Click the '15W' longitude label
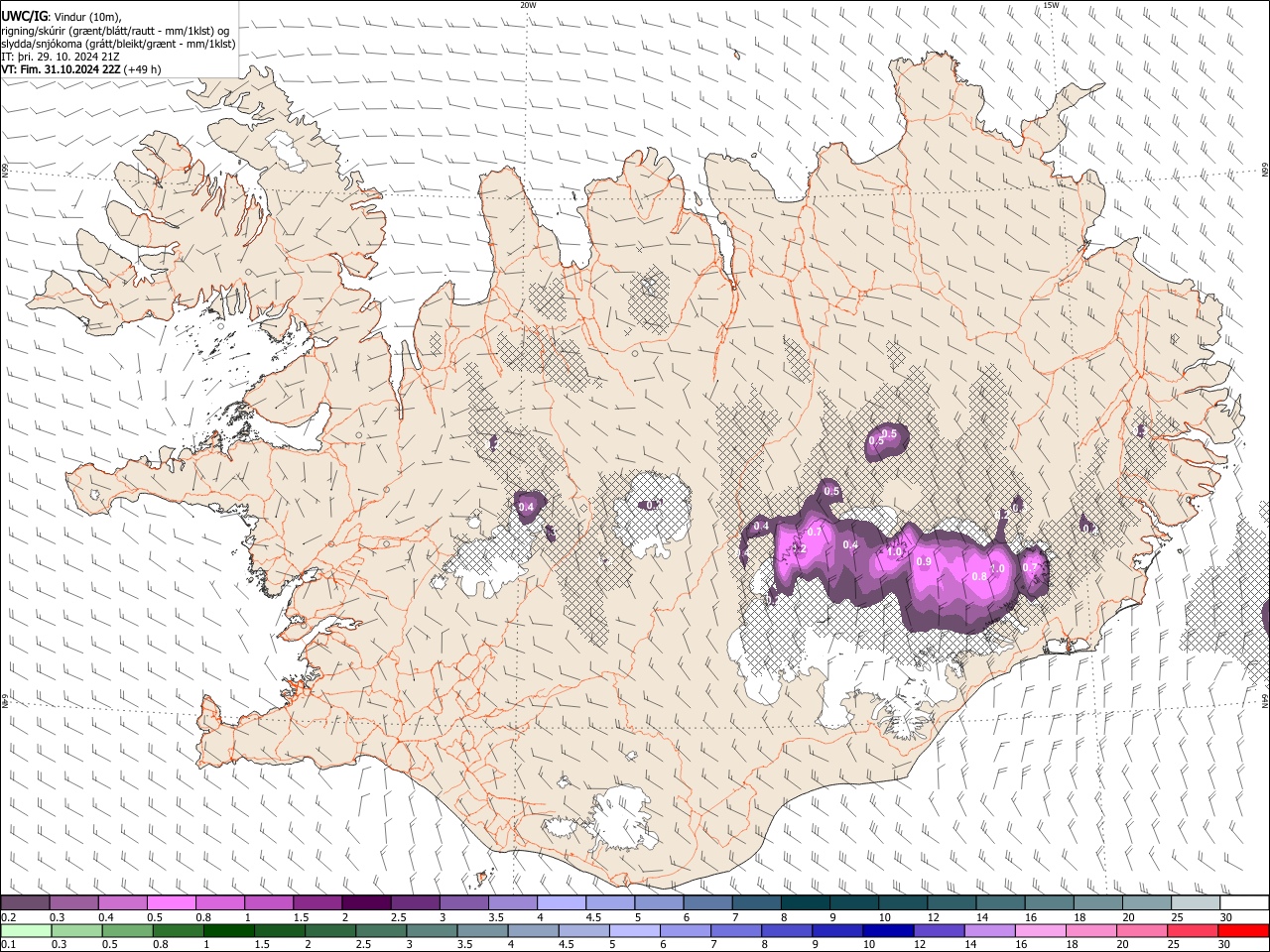Viewport: 1270px width, 952px height. click(1051, 5)
